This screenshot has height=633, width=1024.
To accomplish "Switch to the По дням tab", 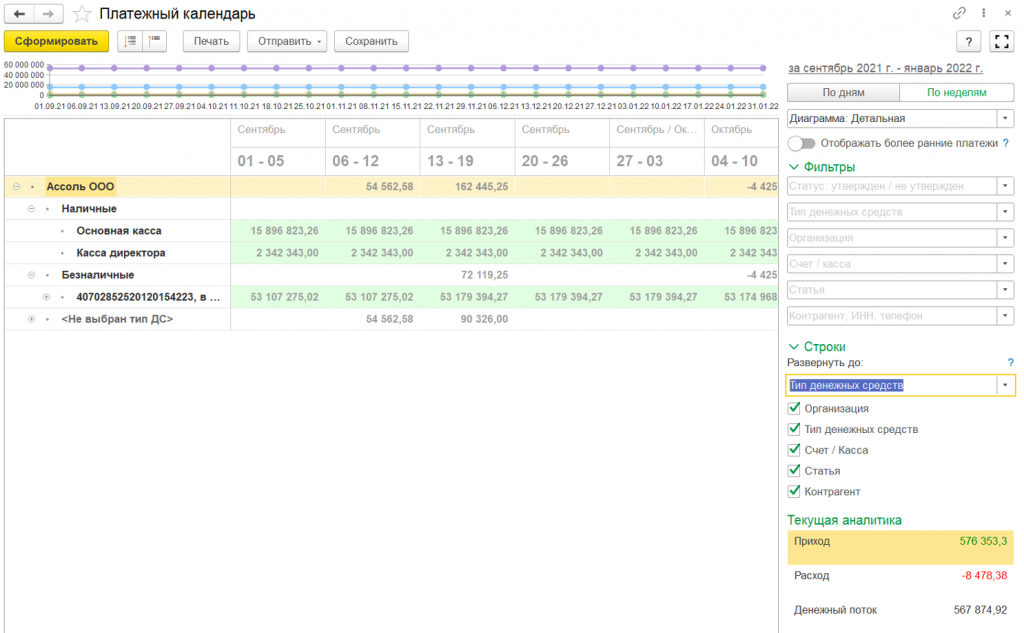I will click(843, 93).
